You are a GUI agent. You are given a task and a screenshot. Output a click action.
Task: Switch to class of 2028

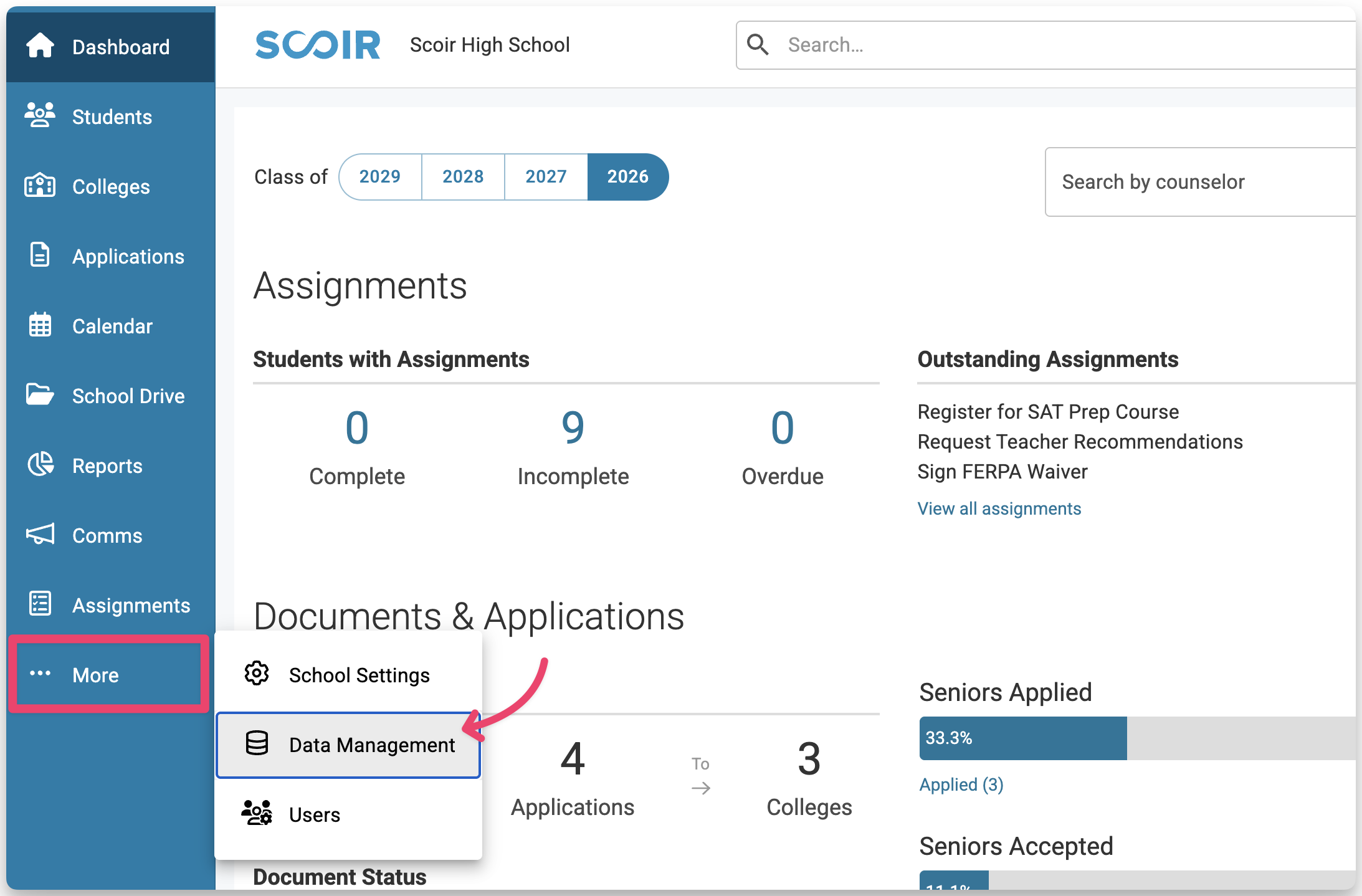pyautogui.click(x=463, y=177)
